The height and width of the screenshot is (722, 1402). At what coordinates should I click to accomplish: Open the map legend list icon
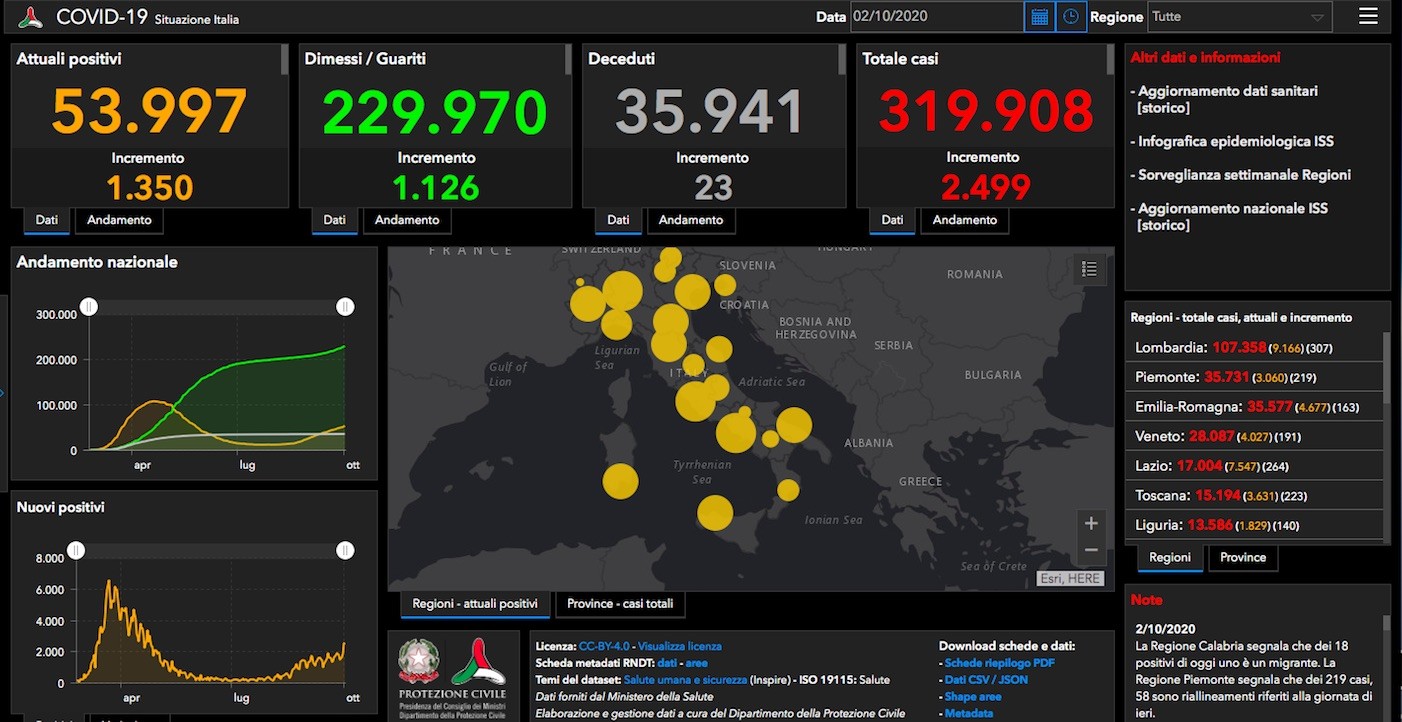tap(1089, 269)
